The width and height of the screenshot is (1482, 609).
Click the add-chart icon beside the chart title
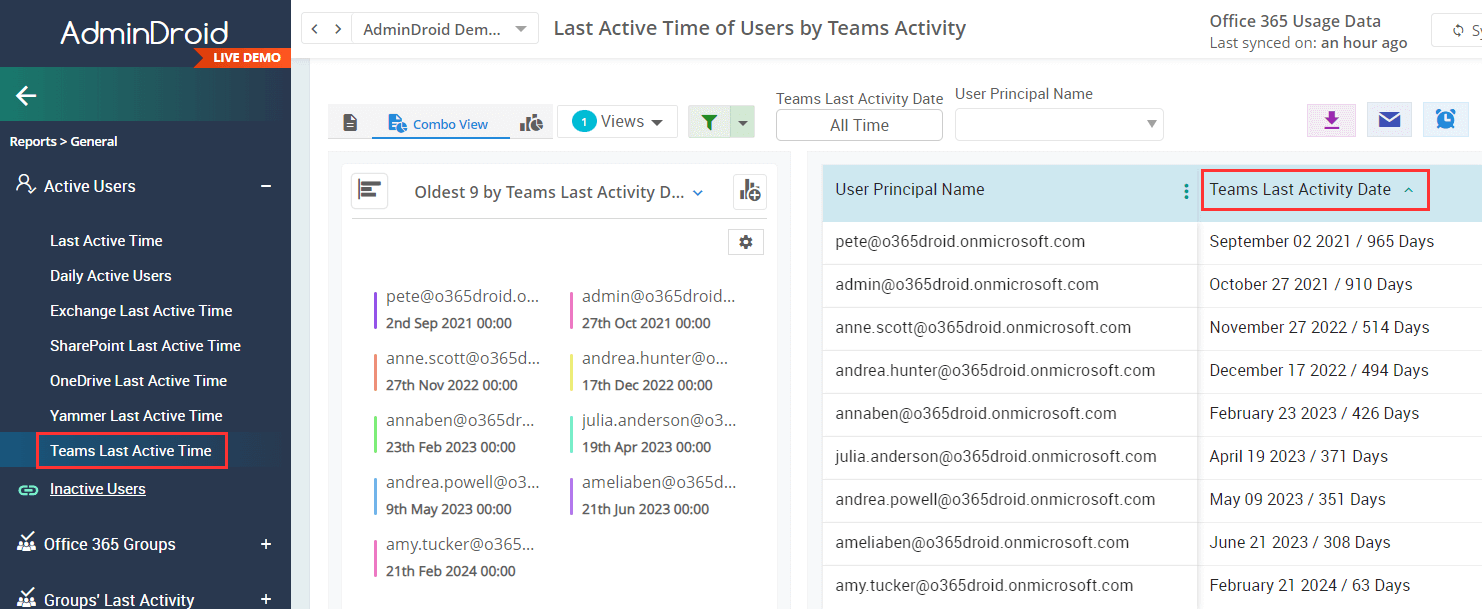pos(749,191)
